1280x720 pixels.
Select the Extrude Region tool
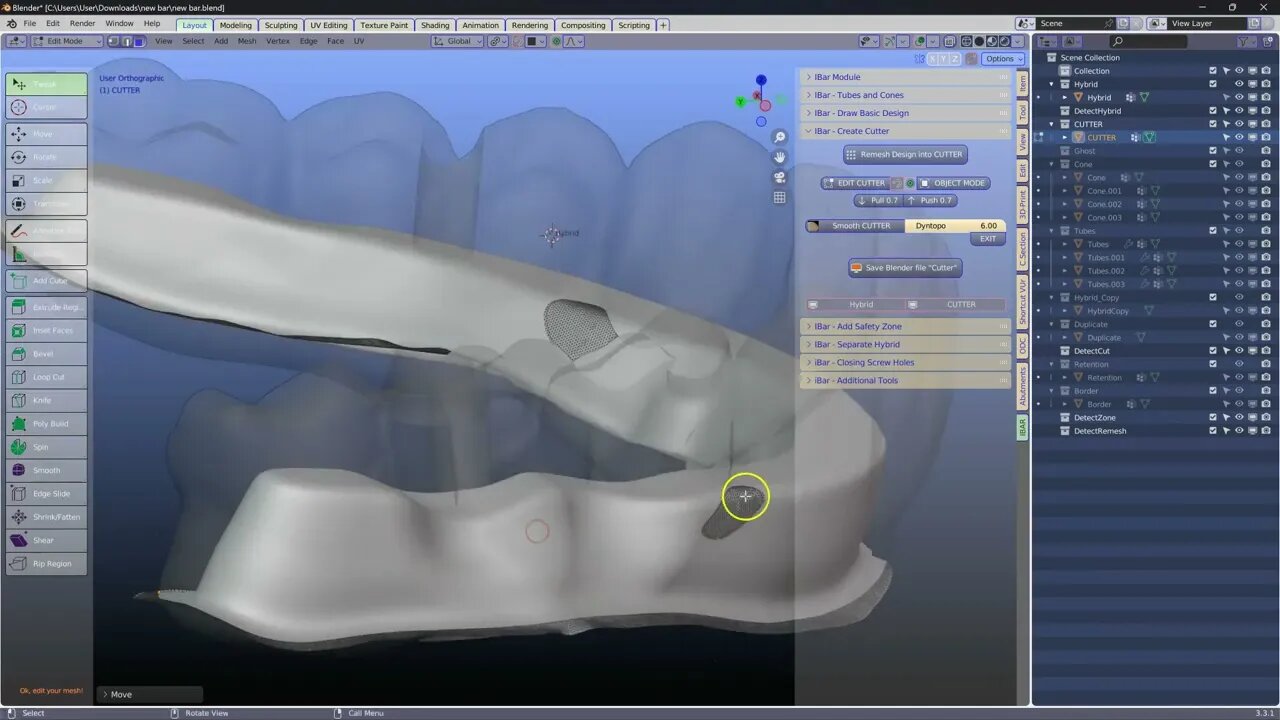[x=46, y=307]
